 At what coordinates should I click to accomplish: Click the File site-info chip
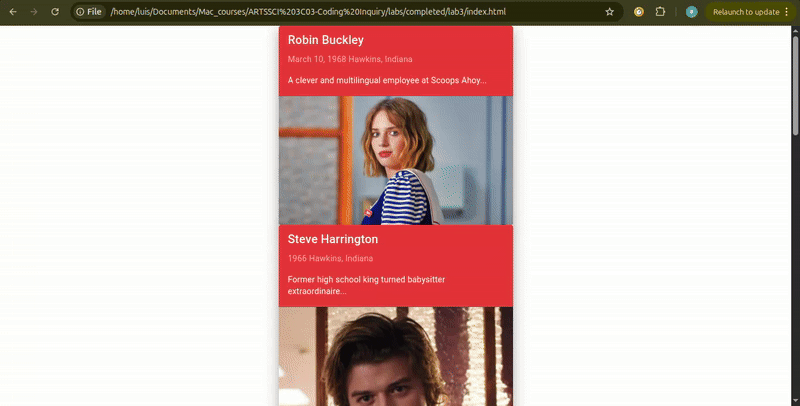(x=89, y=12)
